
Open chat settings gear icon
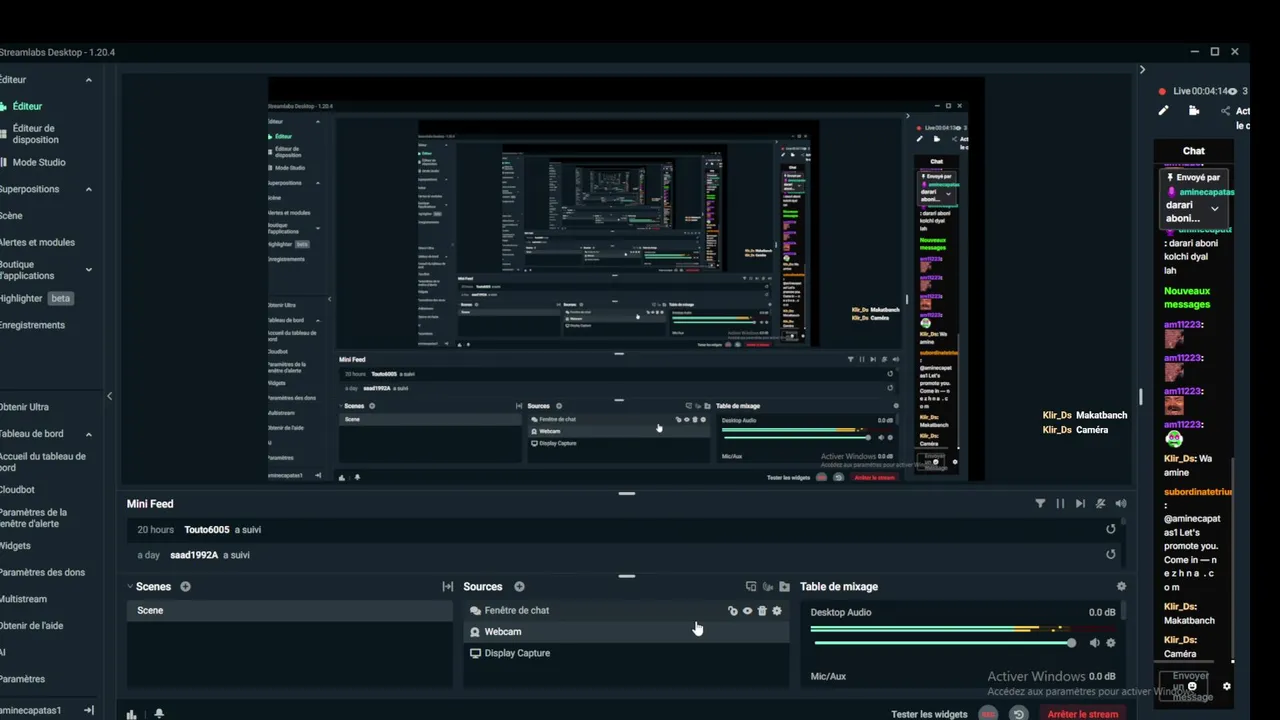coord(1227,687)
